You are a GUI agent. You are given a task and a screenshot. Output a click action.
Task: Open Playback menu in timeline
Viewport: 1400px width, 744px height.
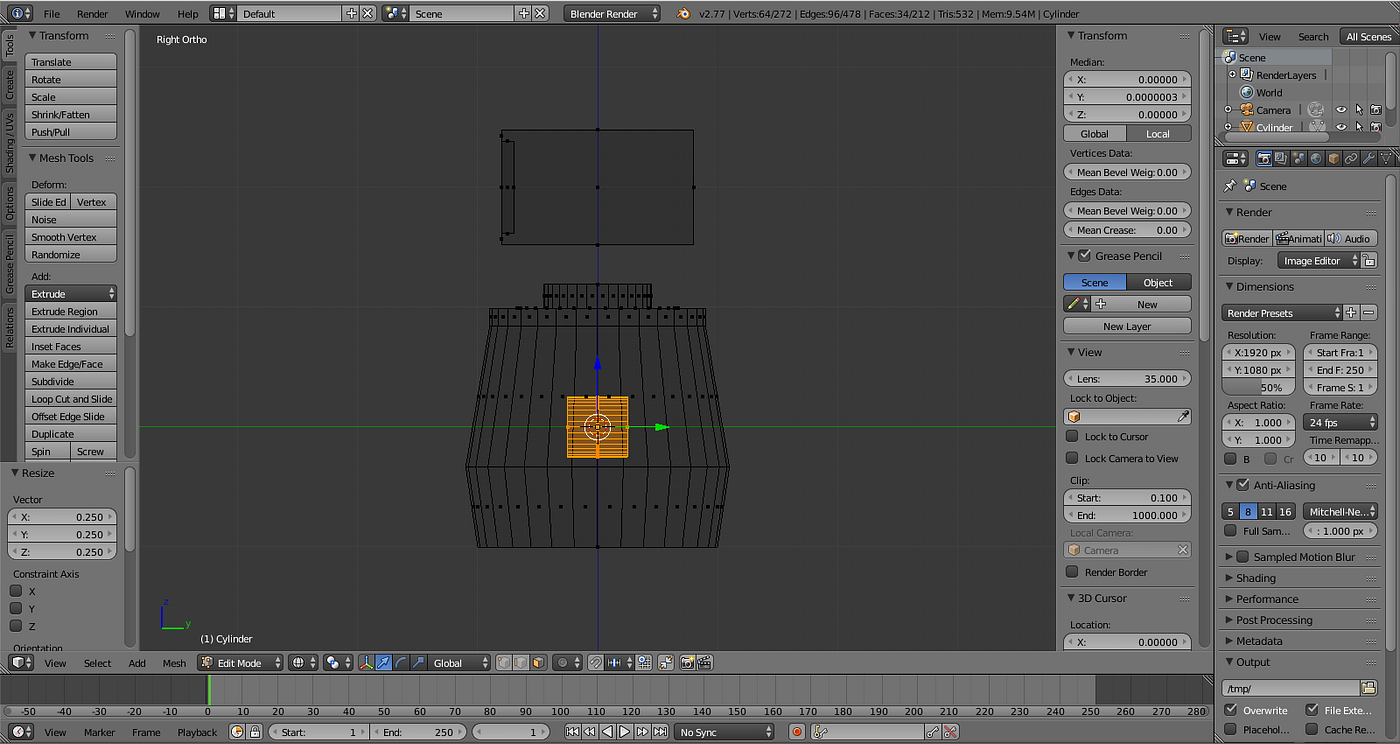197,732
